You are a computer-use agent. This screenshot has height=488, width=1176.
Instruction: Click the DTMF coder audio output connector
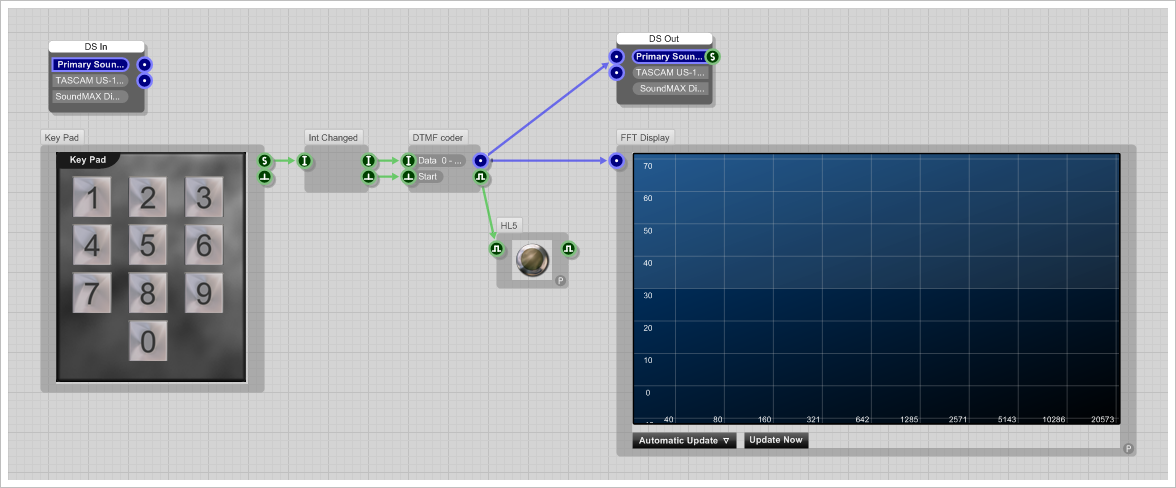point(481,160)
